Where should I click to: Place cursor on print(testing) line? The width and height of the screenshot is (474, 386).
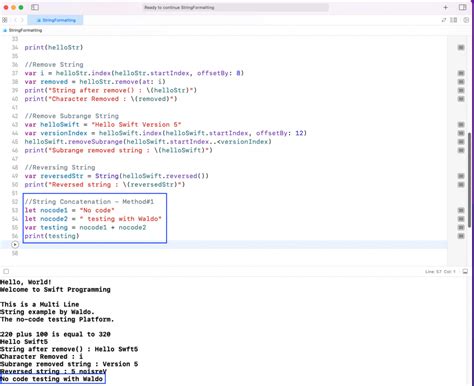52,236
